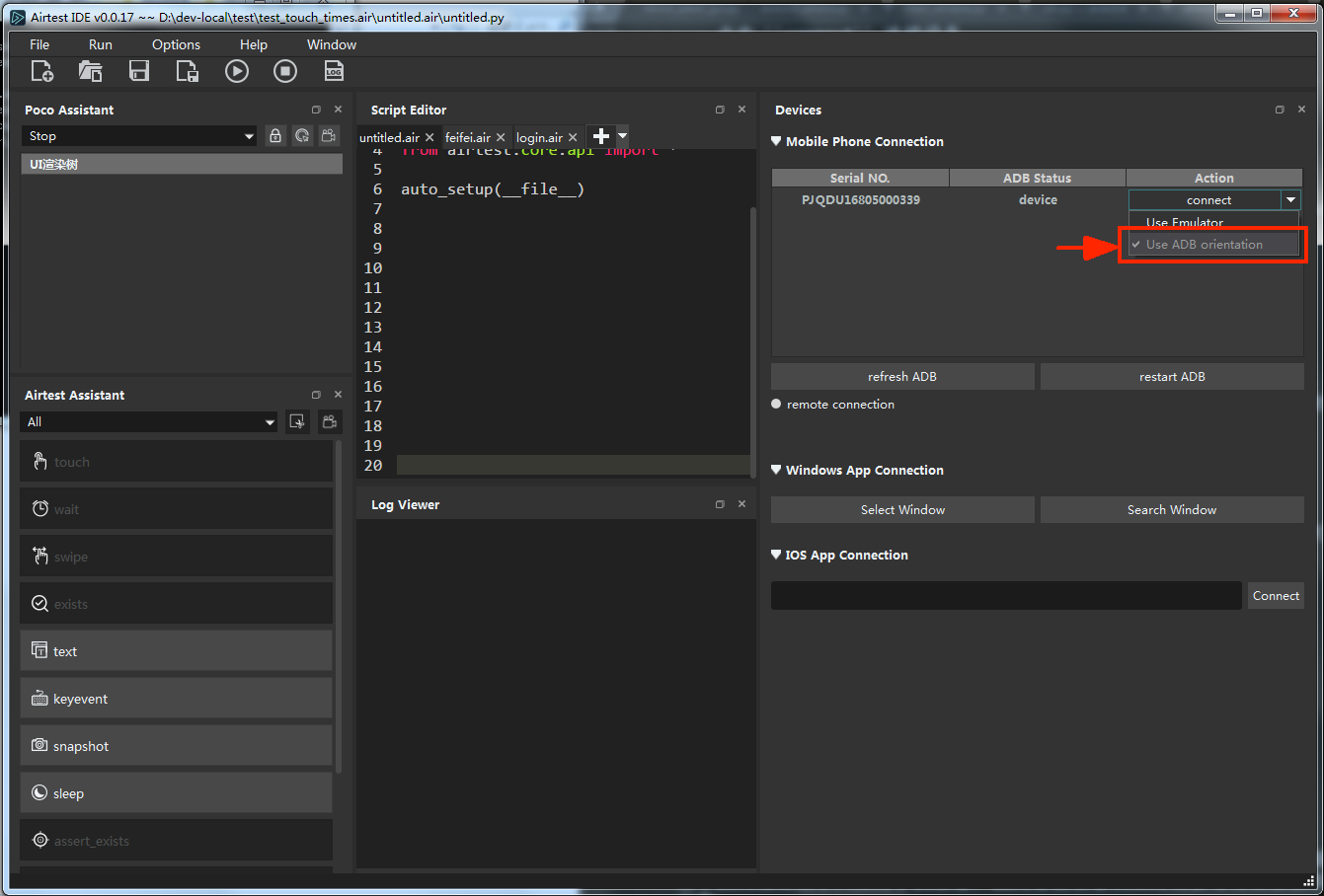Click the Save As toolbar icon
Screen dimensions: 1324x896
187,71
